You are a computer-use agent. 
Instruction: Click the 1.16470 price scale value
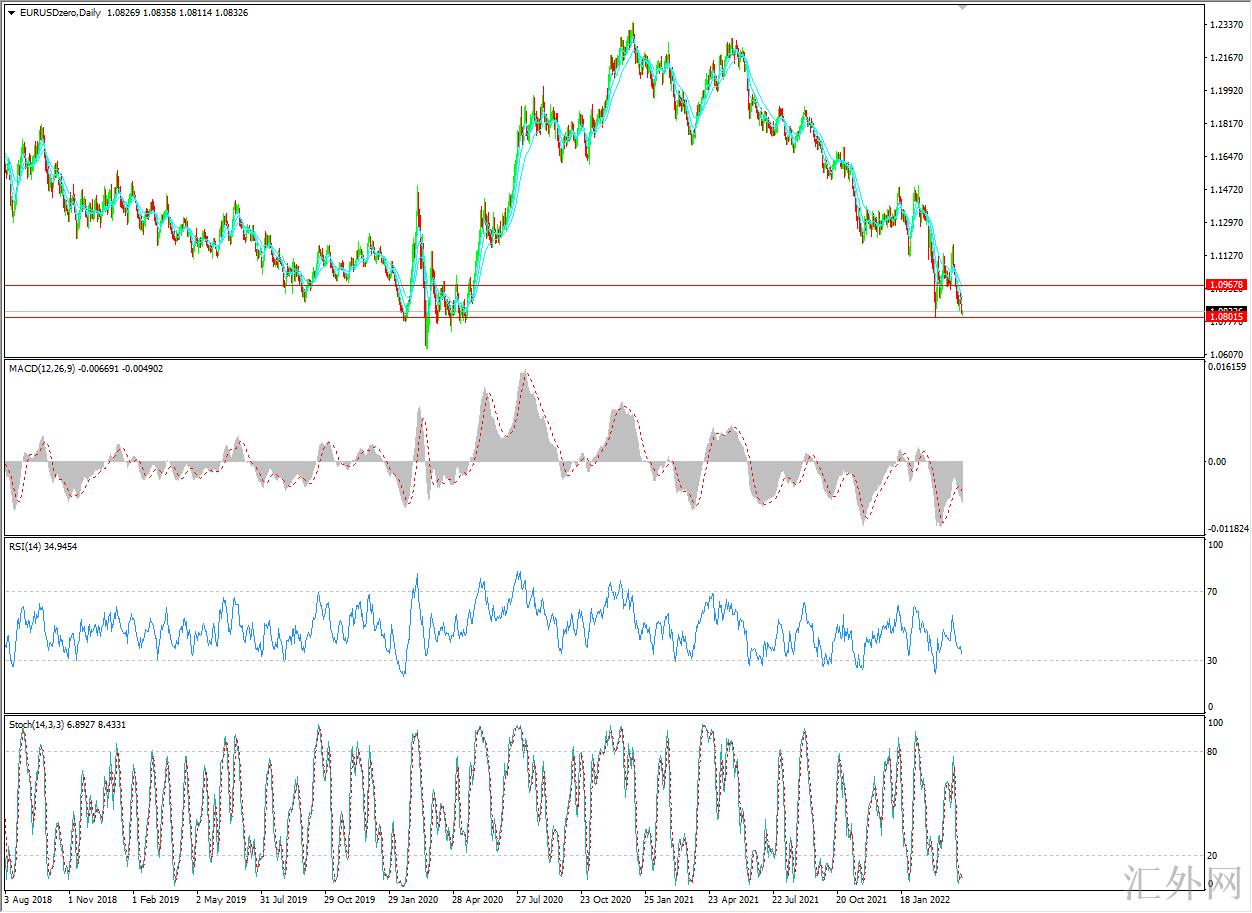tap(1225, 157)
